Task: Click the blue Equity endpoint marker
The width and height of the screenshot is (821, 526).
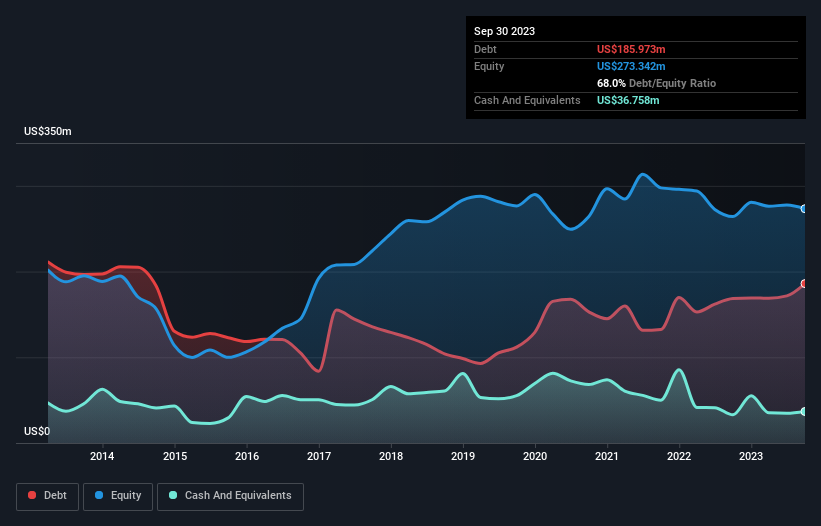Action: [804, 209]
